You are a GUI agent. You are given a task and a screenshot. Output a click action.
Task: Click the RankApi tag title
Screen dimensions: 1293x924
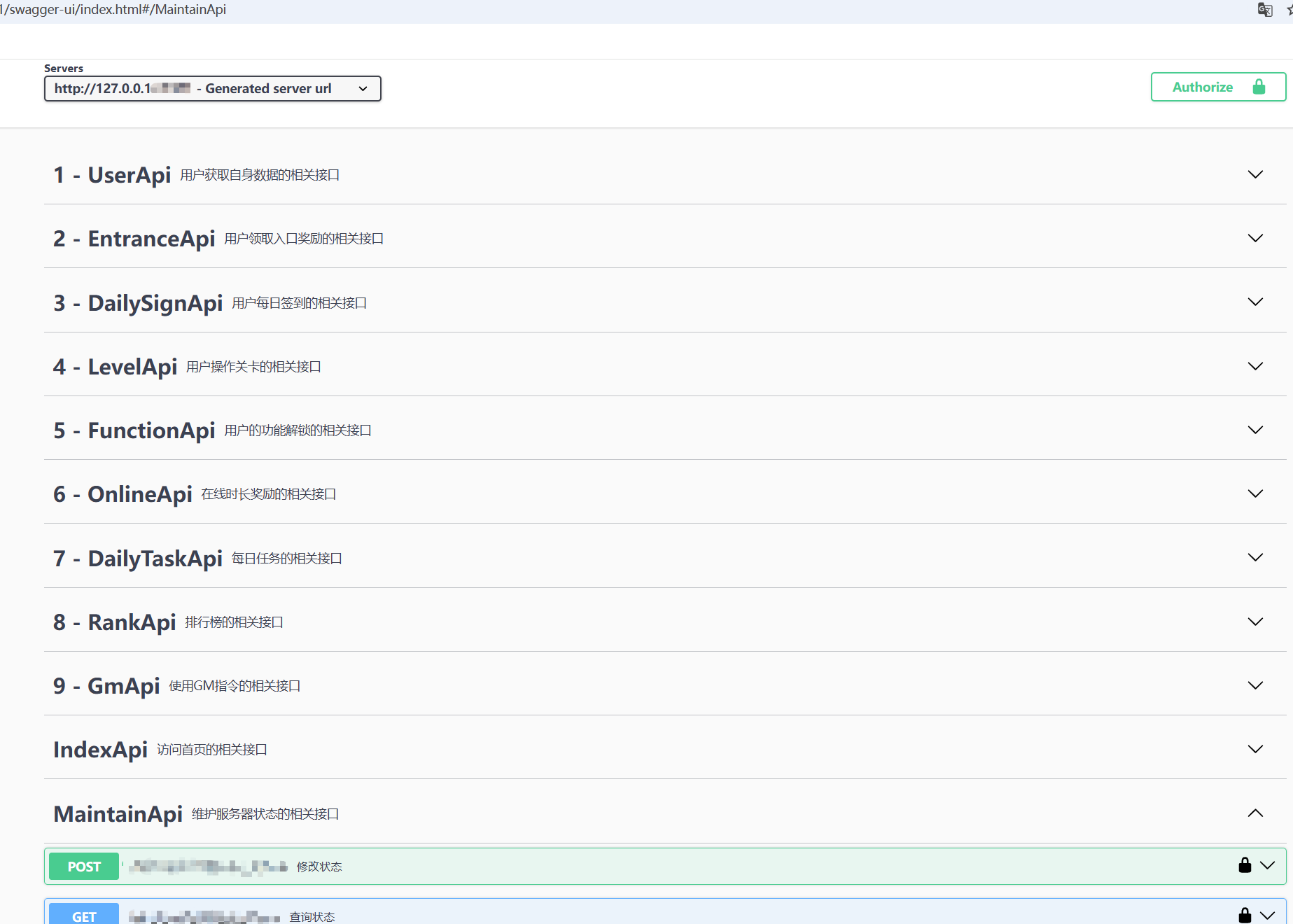[x=114, y=622]
